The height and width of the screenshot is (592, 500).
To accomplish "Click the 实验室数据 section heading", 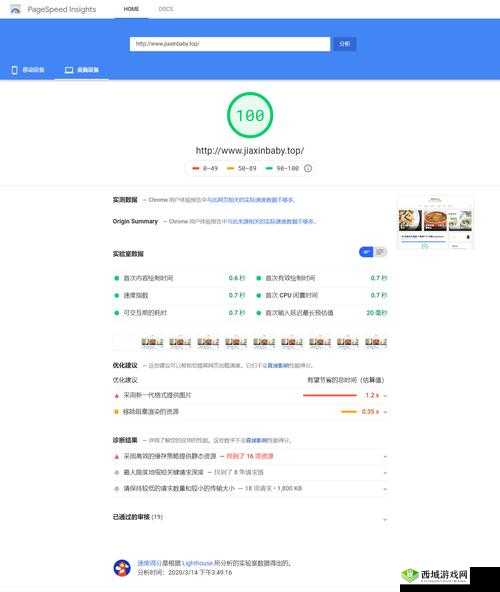I will (x=128, y=254).
